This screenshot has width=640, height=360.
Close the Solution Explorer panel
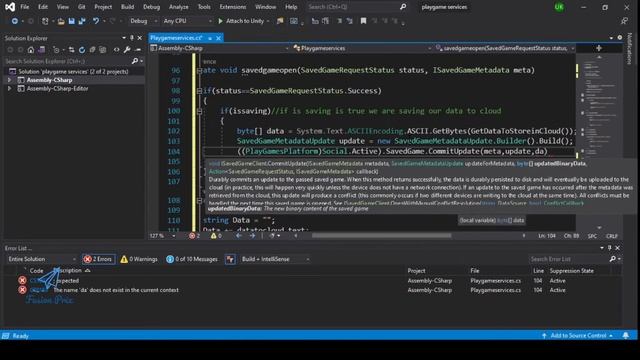point(140,38)
